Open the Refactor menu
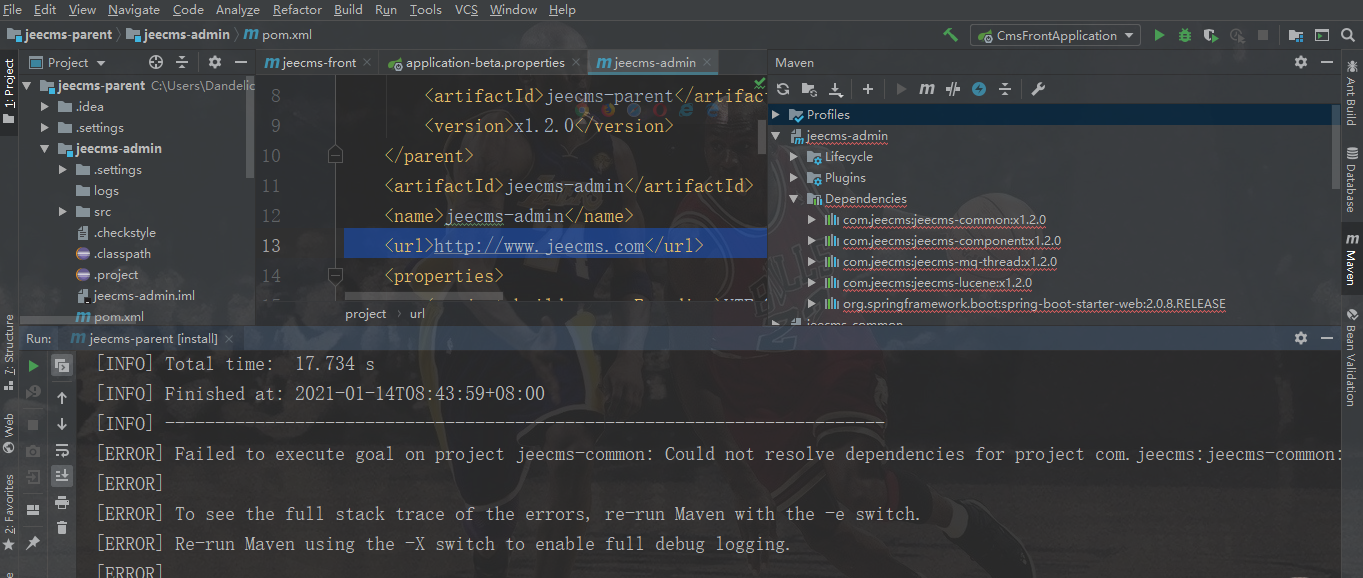Screen dimensions: 1363x578 tap(297, 10)
